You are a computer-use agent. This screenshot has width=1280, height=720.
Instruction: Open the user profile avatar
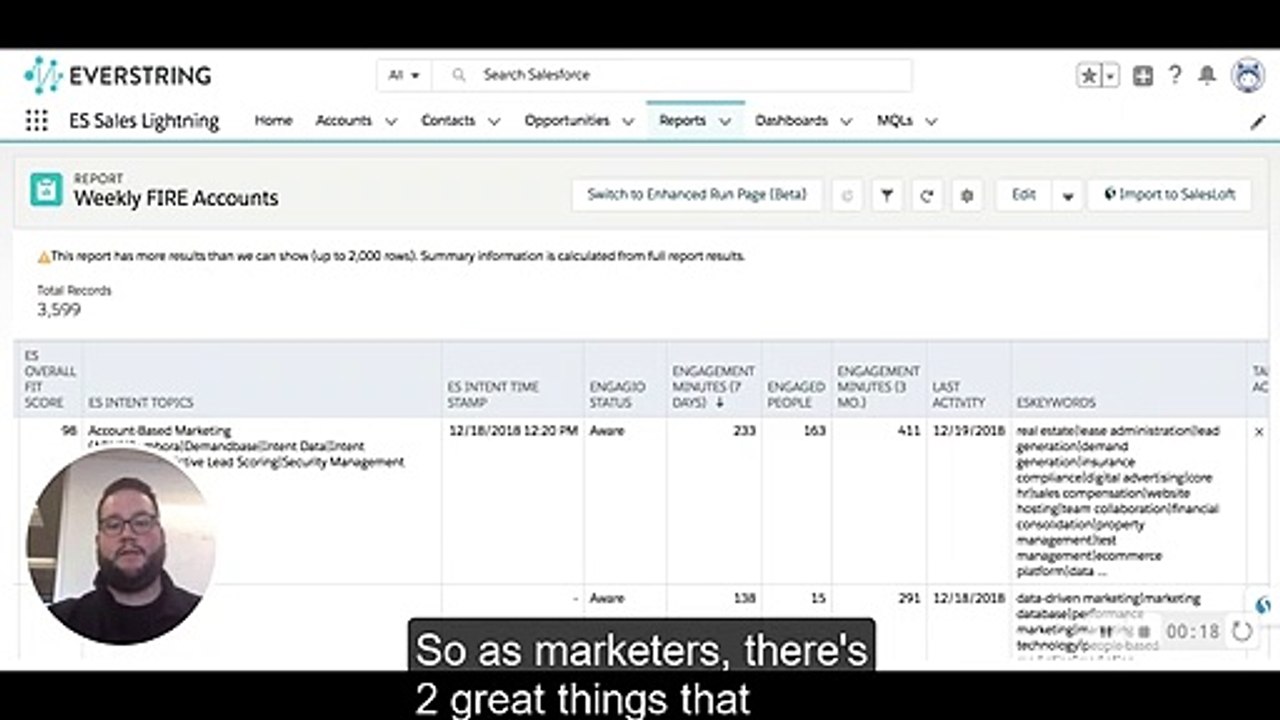1247,75
